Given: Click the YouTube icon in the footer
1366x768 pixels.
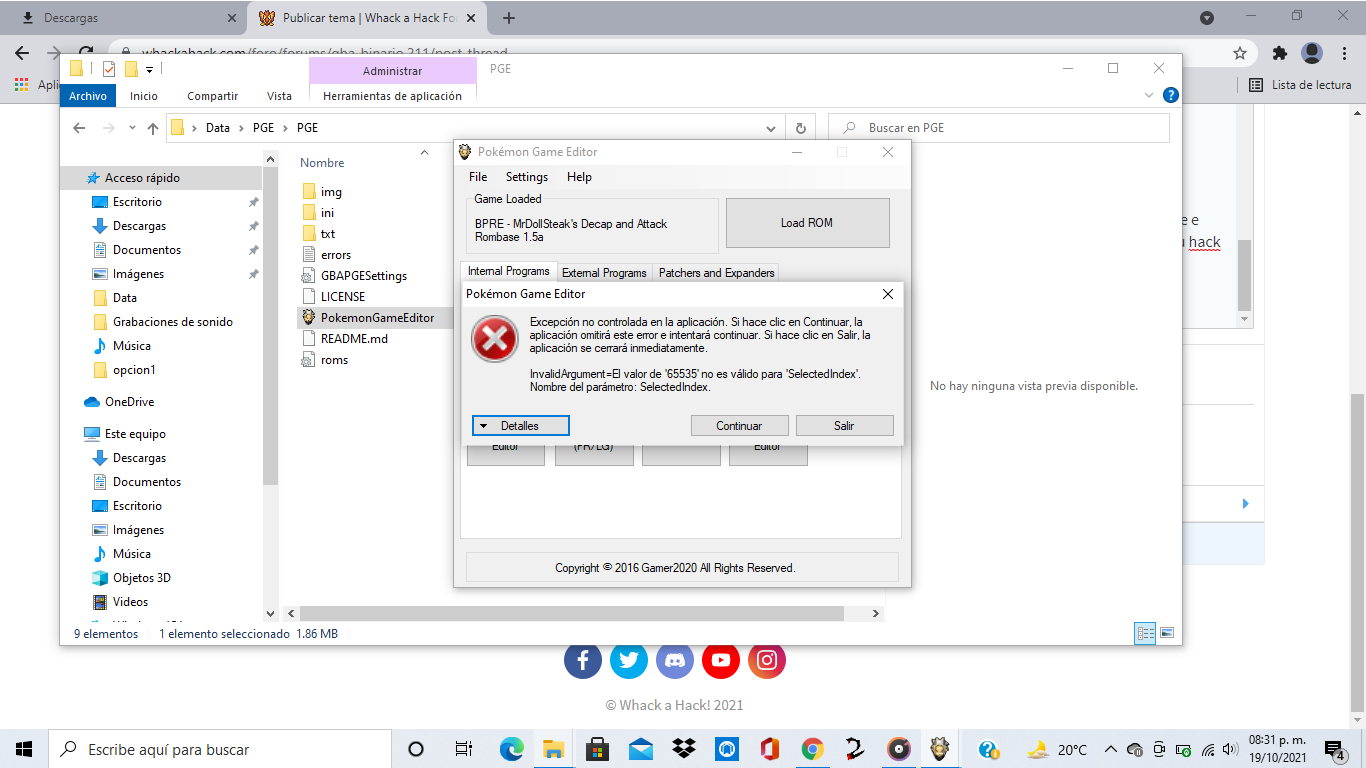Looking at the screenshot, I should tap(721, 660).
